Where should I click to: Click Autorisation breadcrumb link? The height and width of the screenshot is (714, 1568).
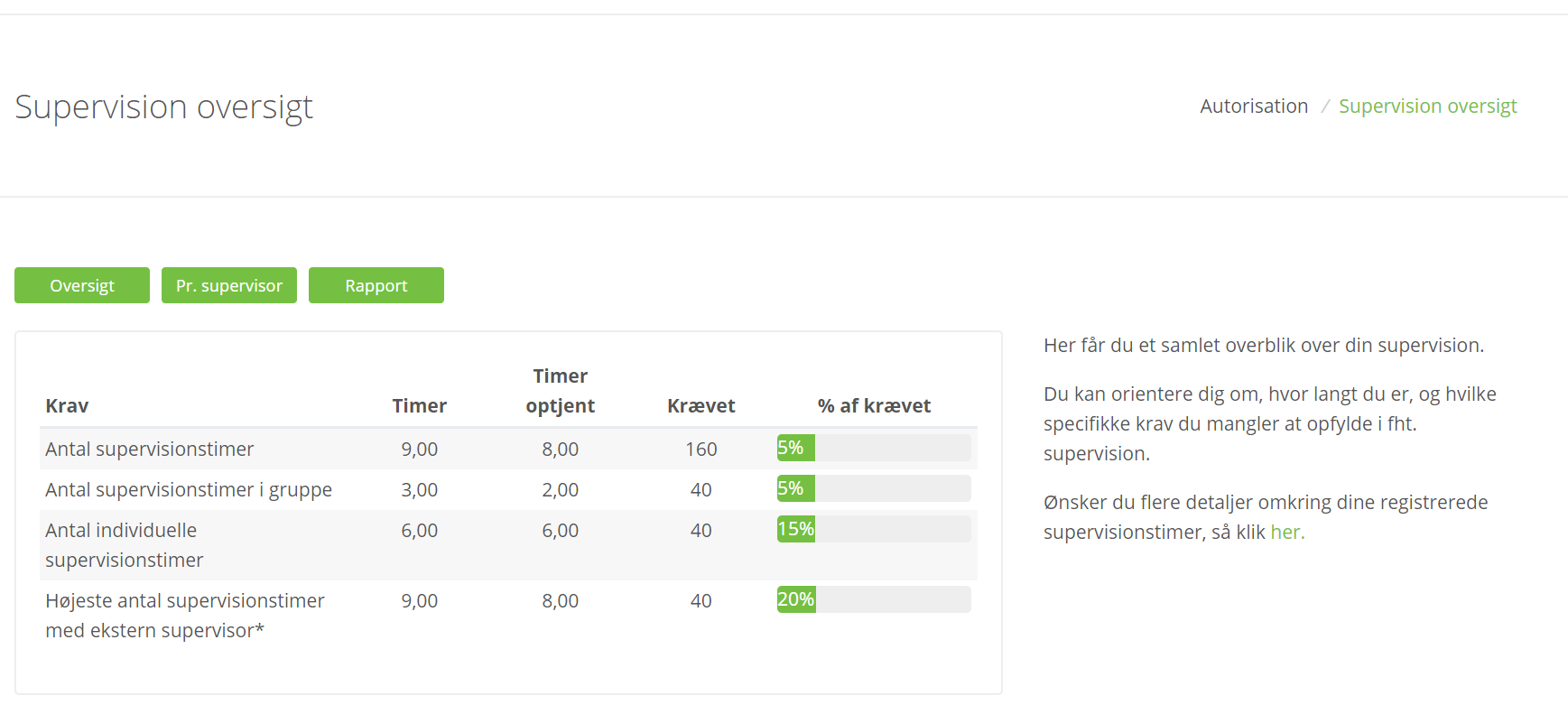click(x=1254, y=106)
